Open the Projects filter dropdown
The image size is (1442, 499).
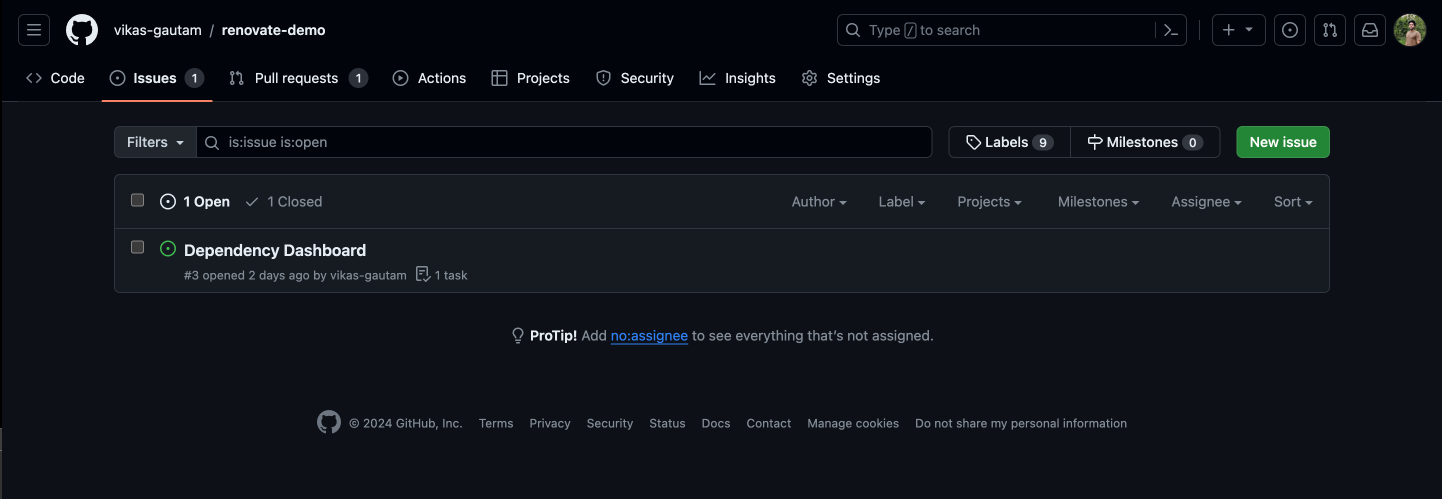pos(990,202)
